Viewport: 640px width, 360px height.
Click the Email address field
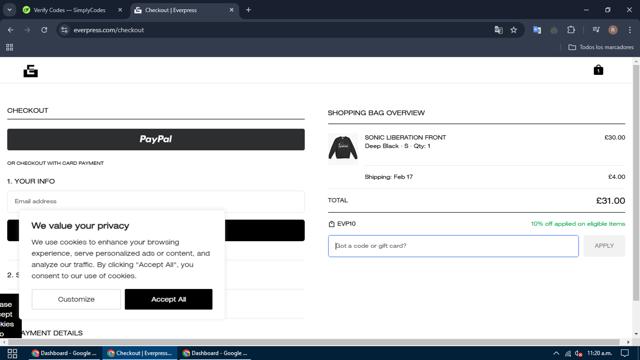click(156, 201)
